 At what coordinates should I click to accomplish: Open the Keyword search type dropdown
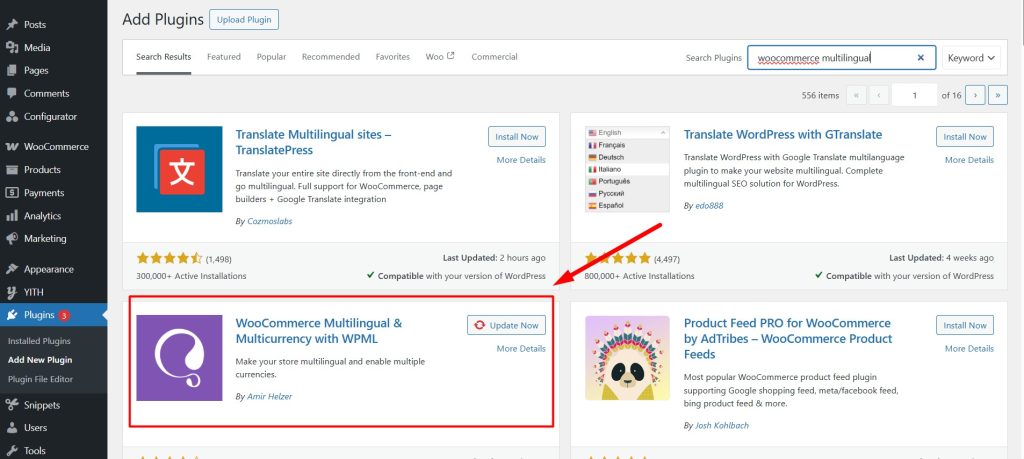point(972,58)
